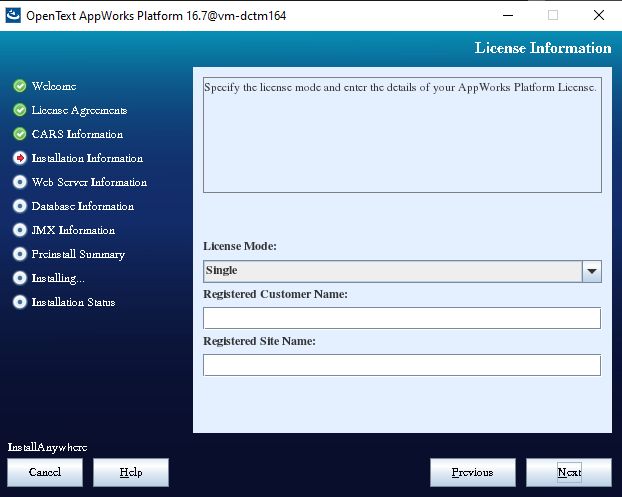Focus the Registered Customer Name field
Viewport: 622px width, 497px height.
click(x=401, y=318)
